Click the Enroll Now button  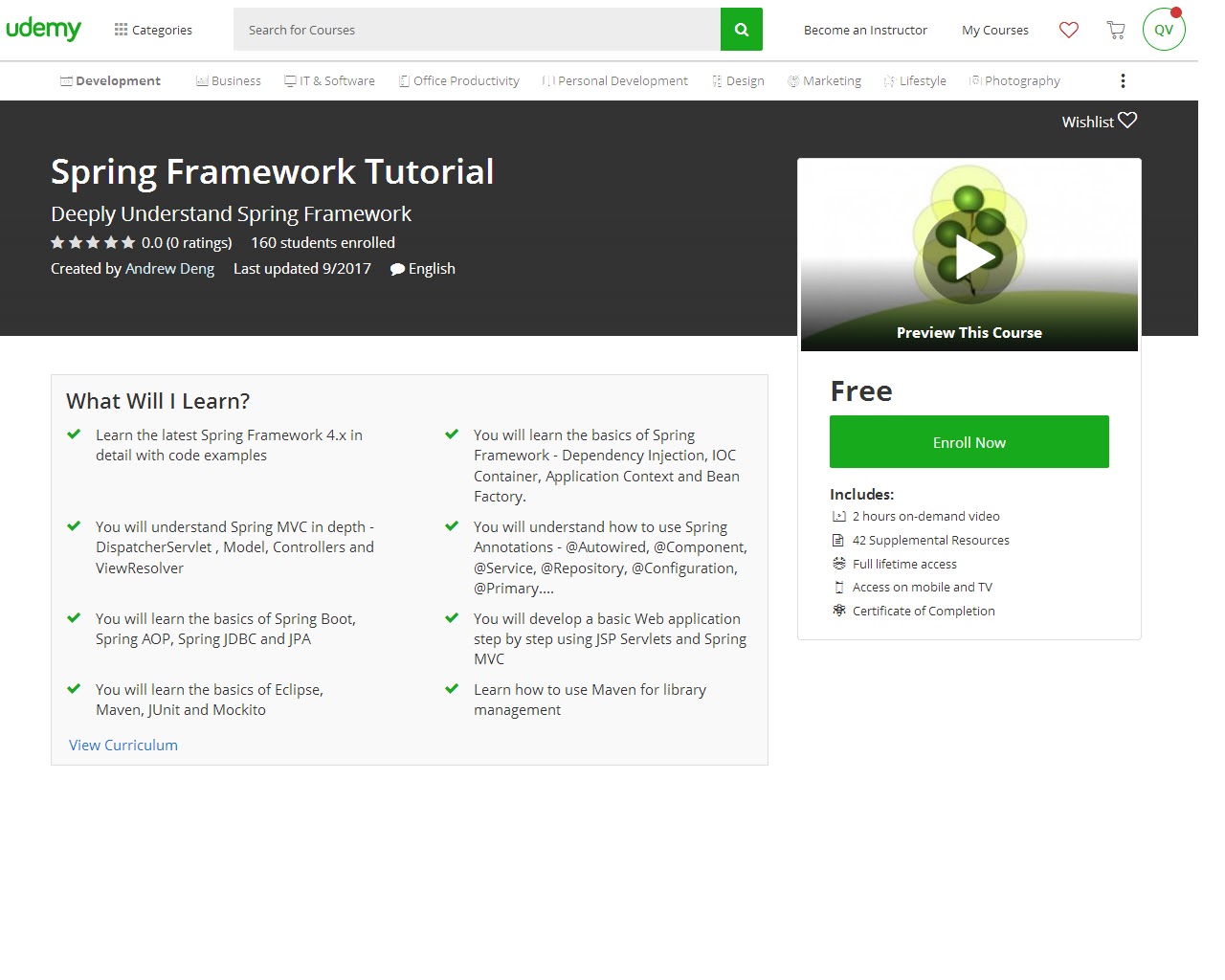969,441
